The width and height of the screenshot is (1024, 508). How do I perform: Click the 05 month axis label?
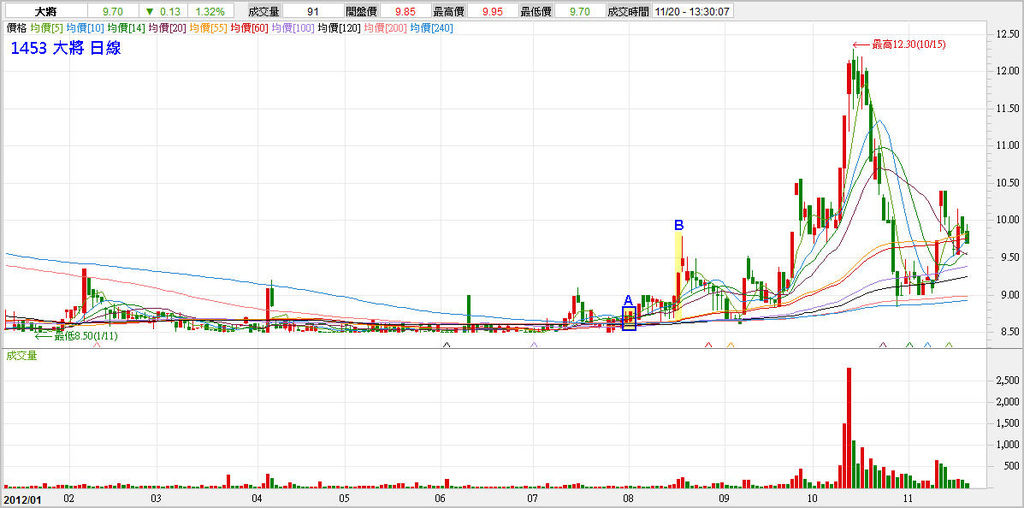pyautogui.click(x=345, y=498)
